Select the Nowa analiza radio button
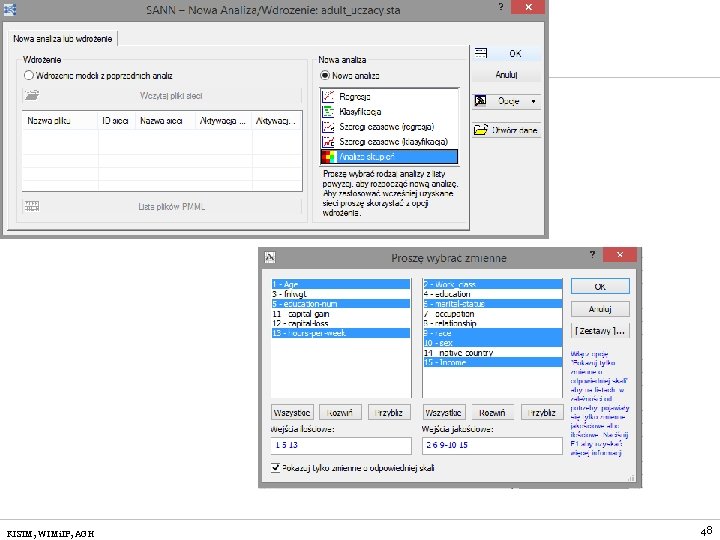 (325, 75)
